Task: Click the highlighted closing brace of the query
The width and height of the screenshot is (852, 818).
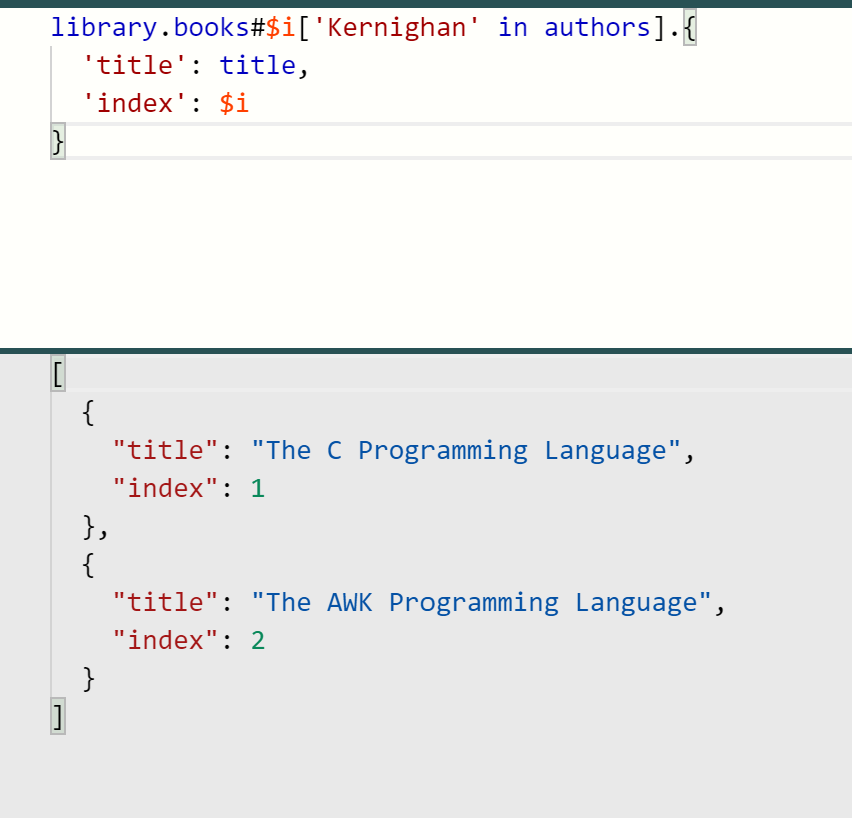Action: coord(58,142)
